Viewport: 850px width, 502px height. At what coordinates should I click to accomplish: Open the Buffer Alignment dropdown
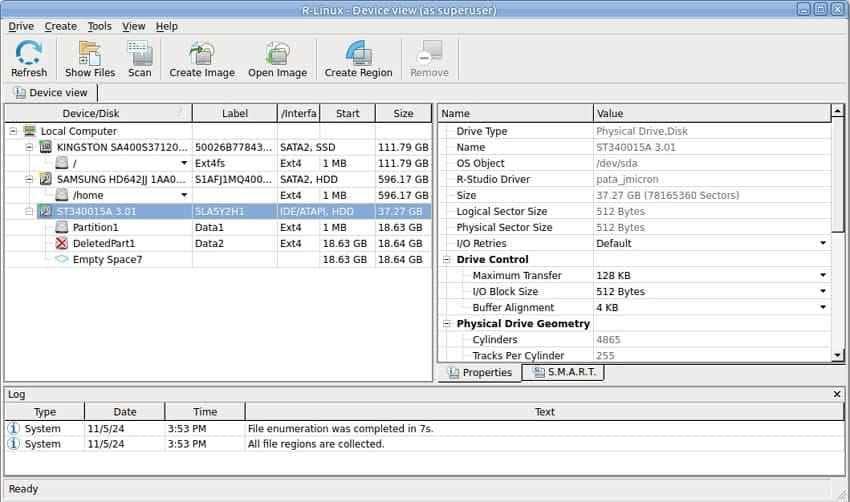click(x=823, y=307)
